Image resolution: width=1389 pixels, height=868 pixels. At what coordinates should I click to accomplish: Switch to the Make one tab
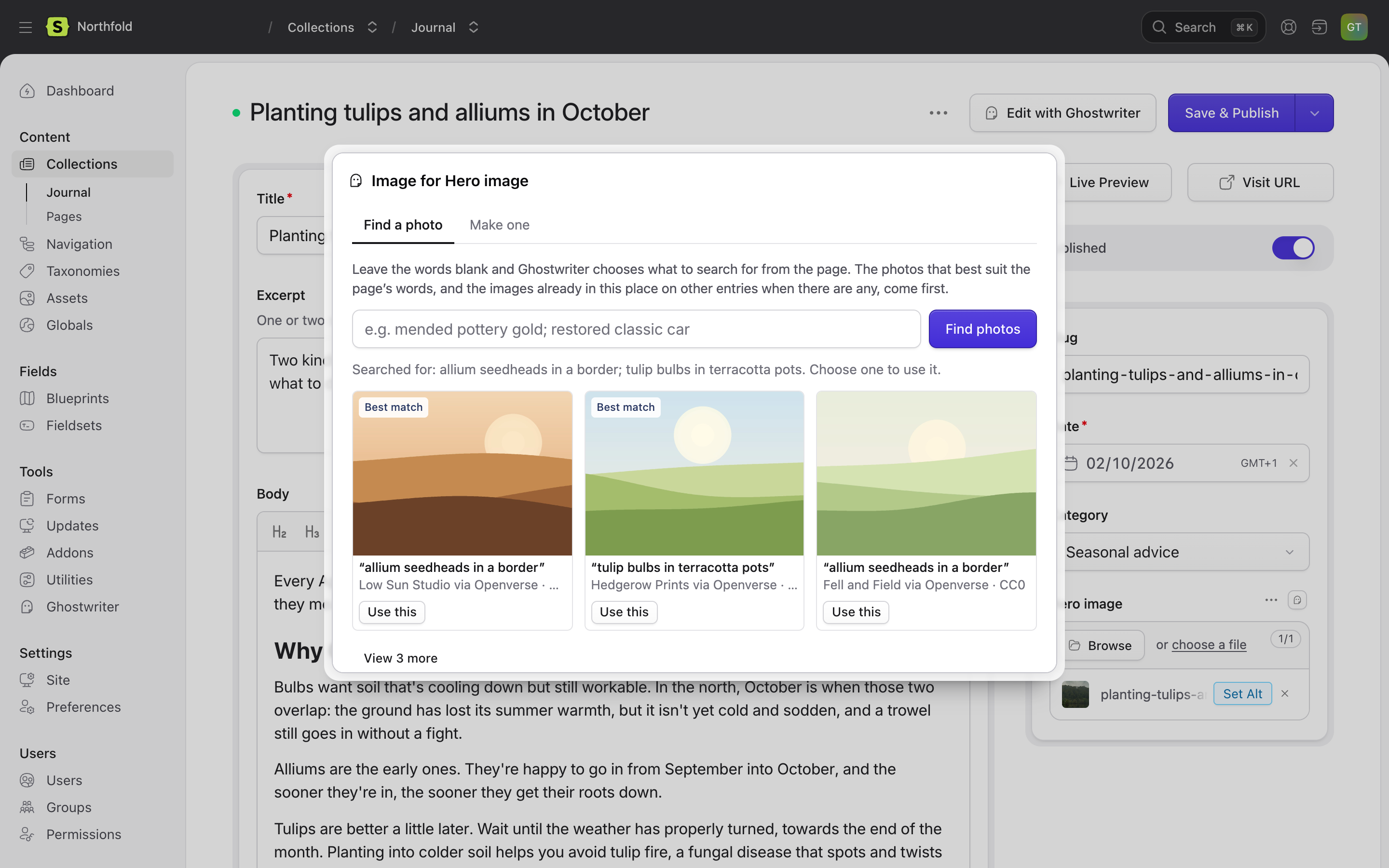(499, 225)
